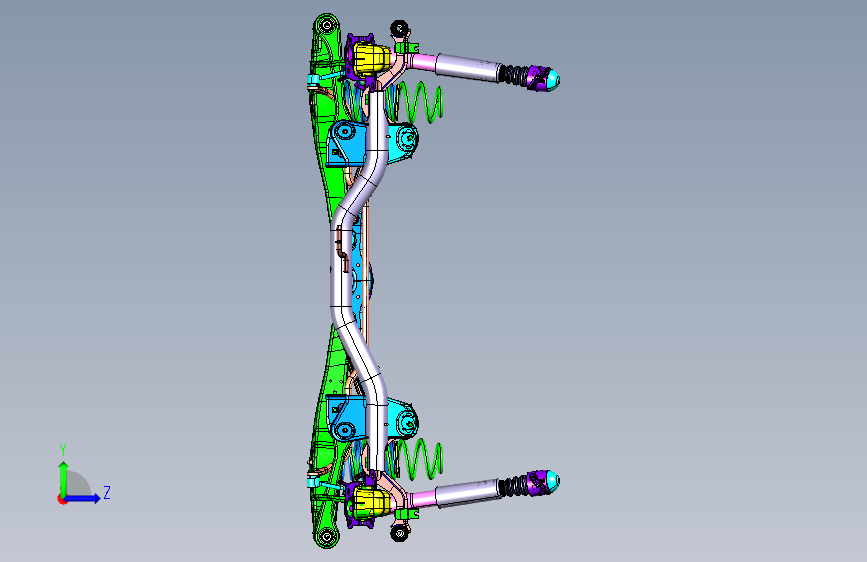Image resolution: width=867 pixels, height=562 pixels.
Task: Select the black dust boot on the upper shock
Action: (x=515, y=75)
